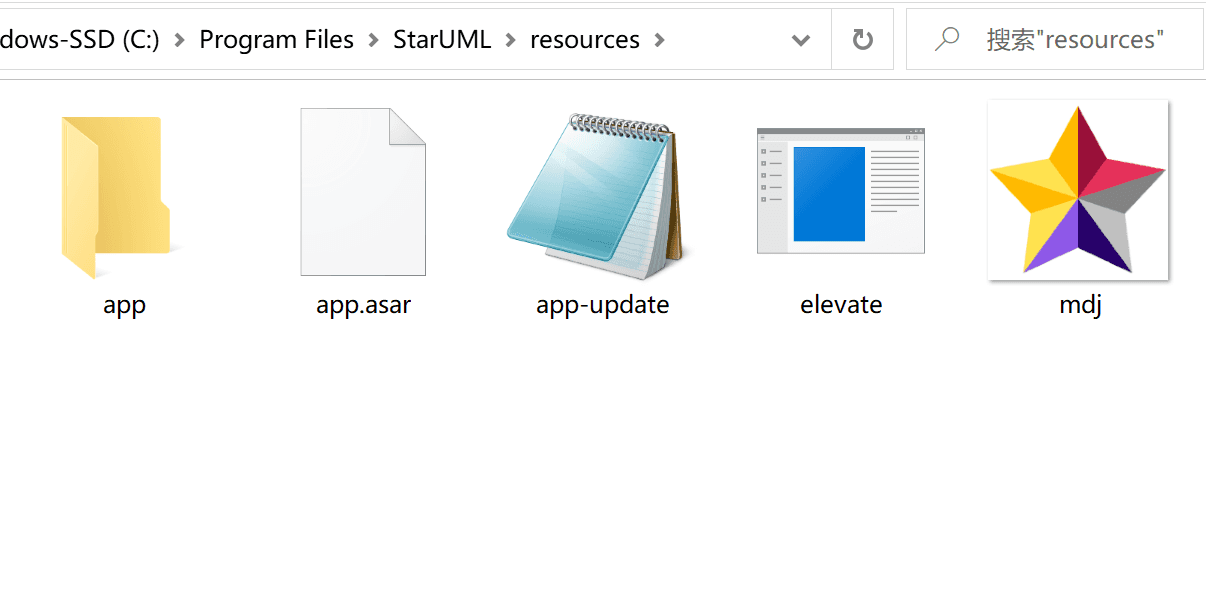Click the magnifier icon in search box

(x=946, y=39)
